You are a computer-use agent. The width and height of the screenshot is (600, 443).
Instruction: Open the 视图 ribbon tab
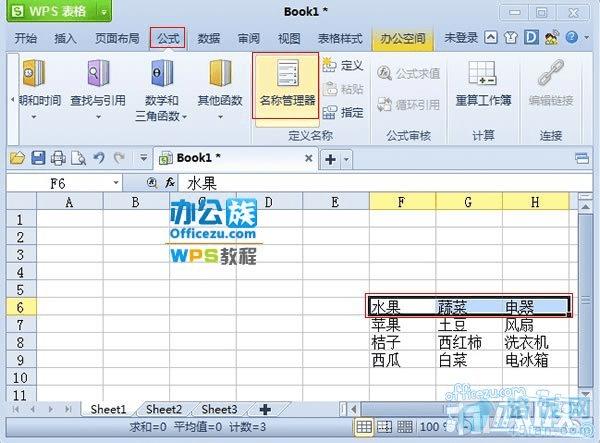289,38
